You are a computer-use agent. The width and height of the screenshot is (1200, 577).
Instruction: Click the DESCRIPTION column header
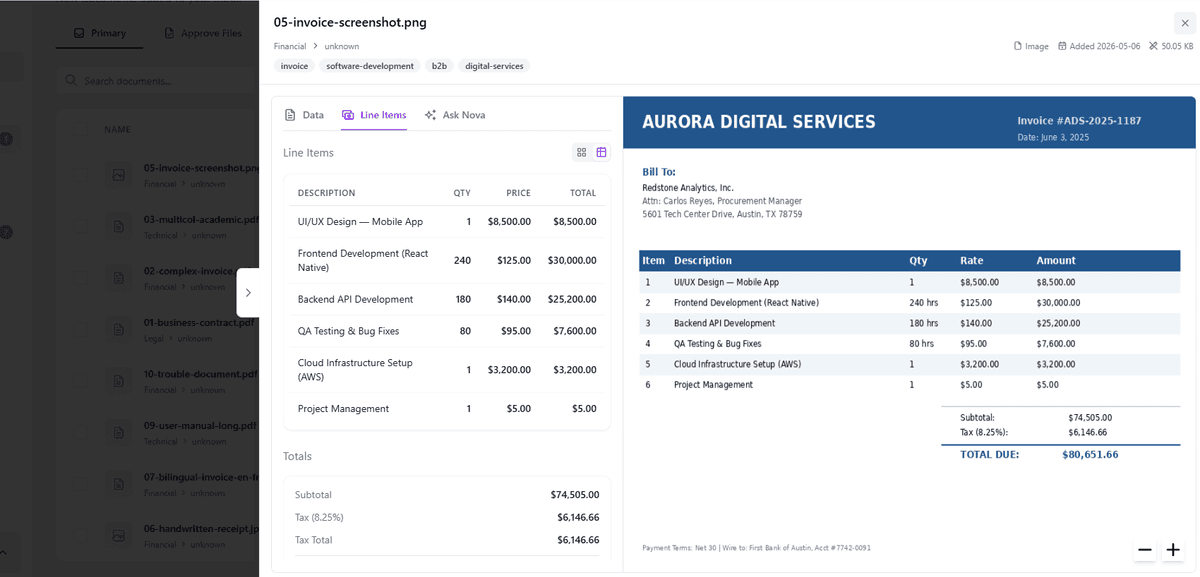point(326,193)
